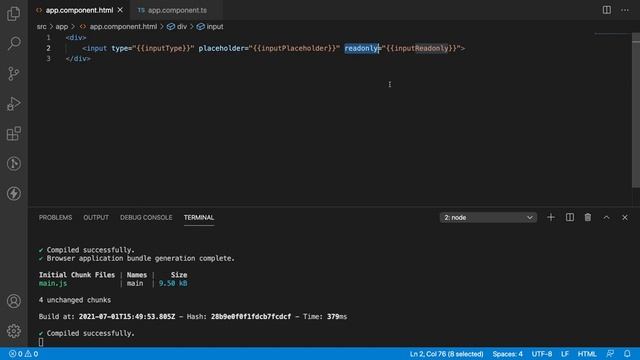Click the 'Ln 2, Col 76' status entry
640x360 pixels.
click(x=447, y=354)
